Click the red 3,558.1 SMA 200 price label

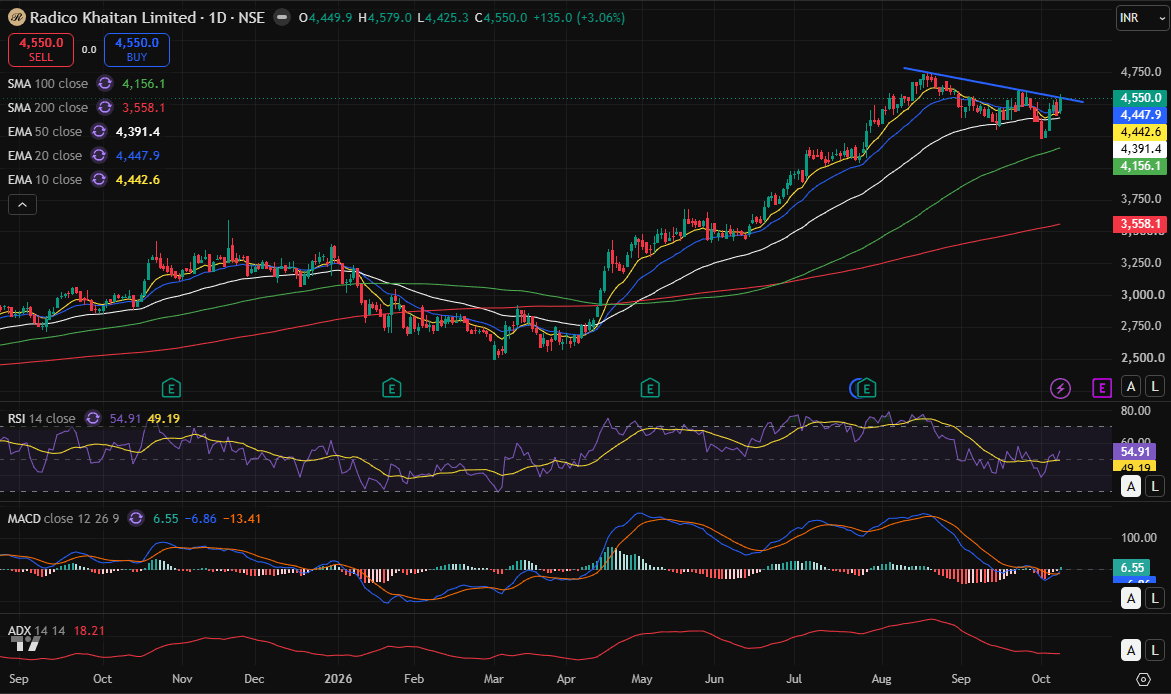(1140, 223)
